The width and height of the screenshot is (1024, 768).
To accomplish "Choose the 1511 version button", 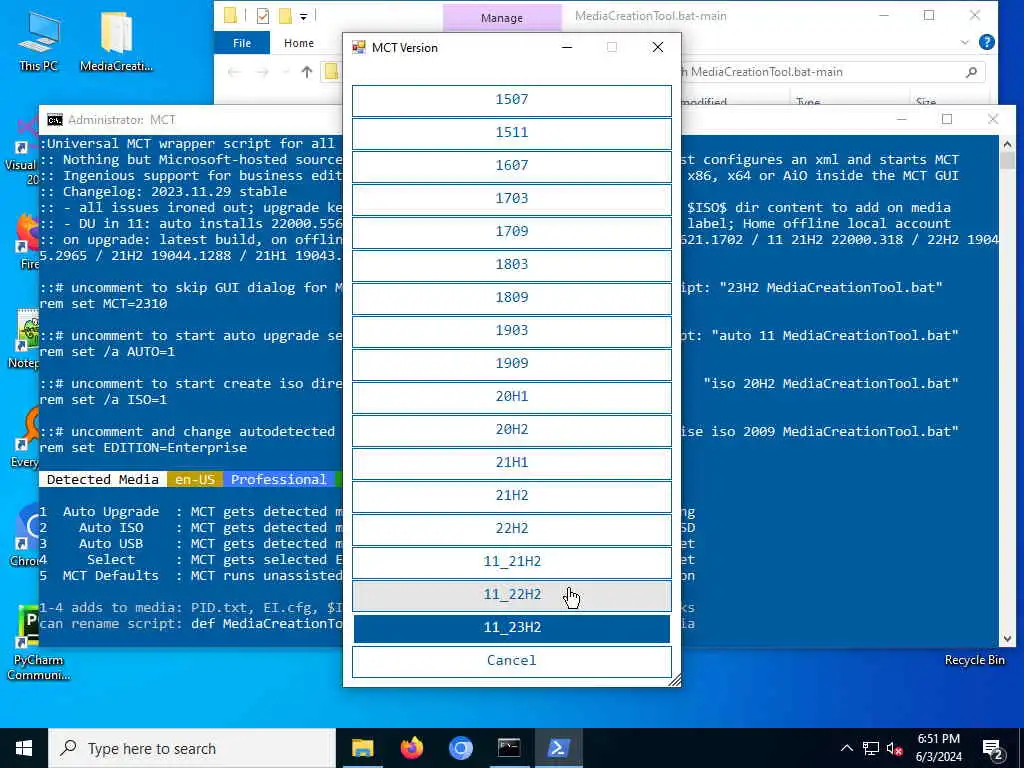I will pos(511,133).
